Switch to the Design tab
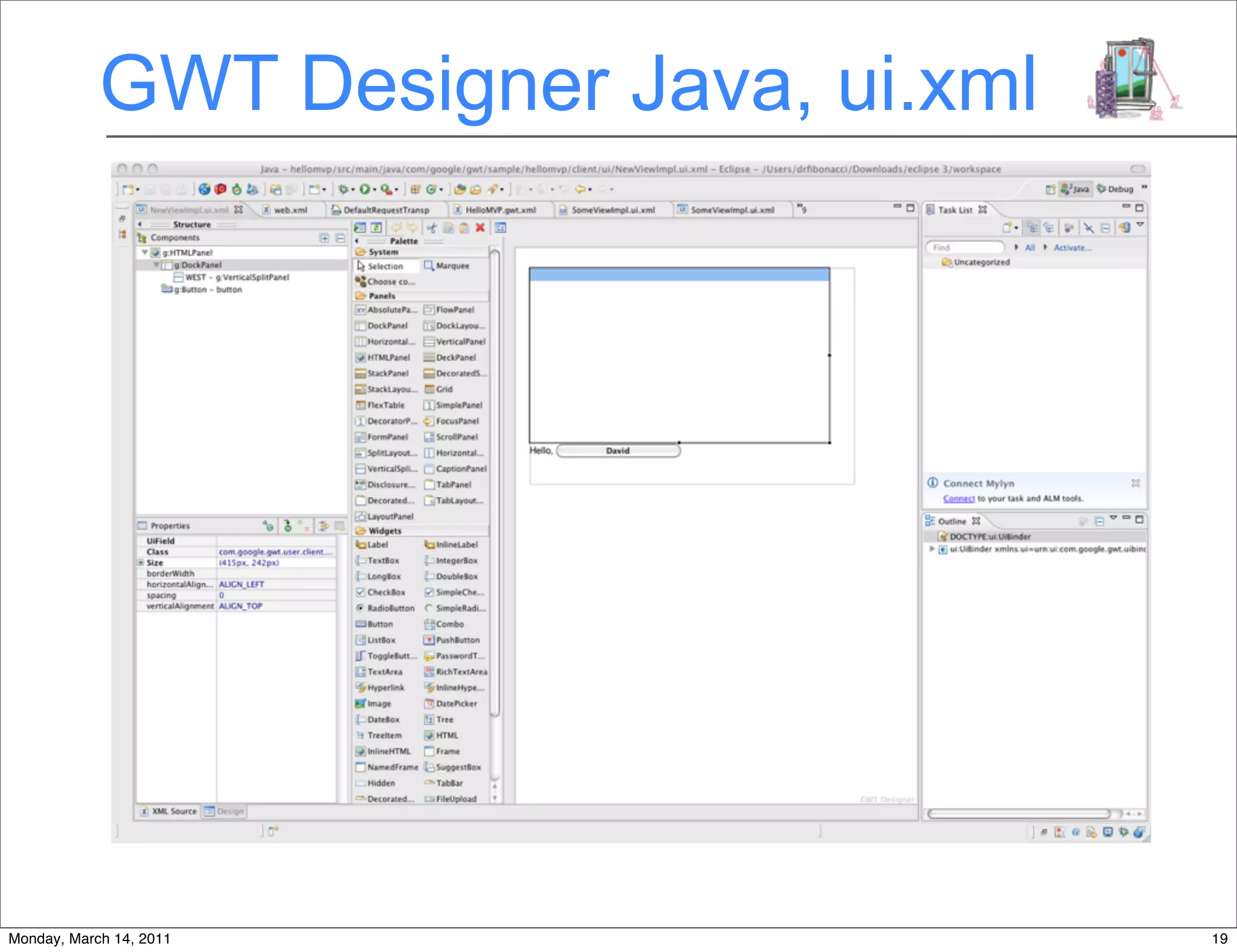The width and height of the screenshot is (1237, 952). pyautogui.click(x=224, y=811)
